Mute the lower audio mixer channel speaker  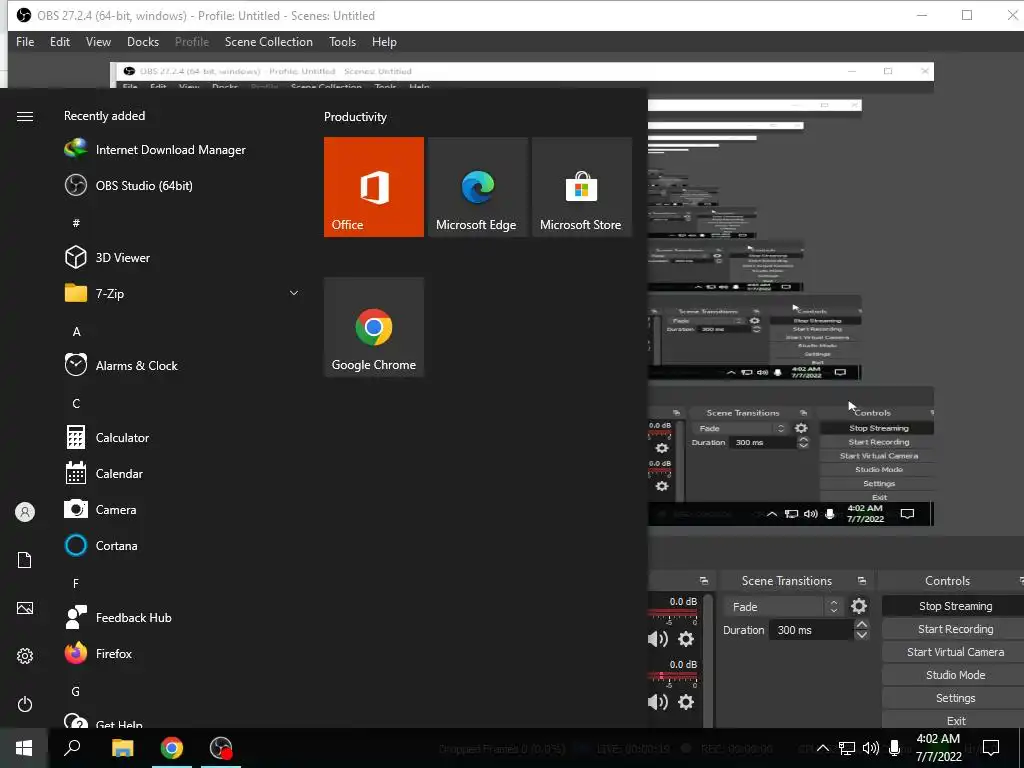(658, 702)
